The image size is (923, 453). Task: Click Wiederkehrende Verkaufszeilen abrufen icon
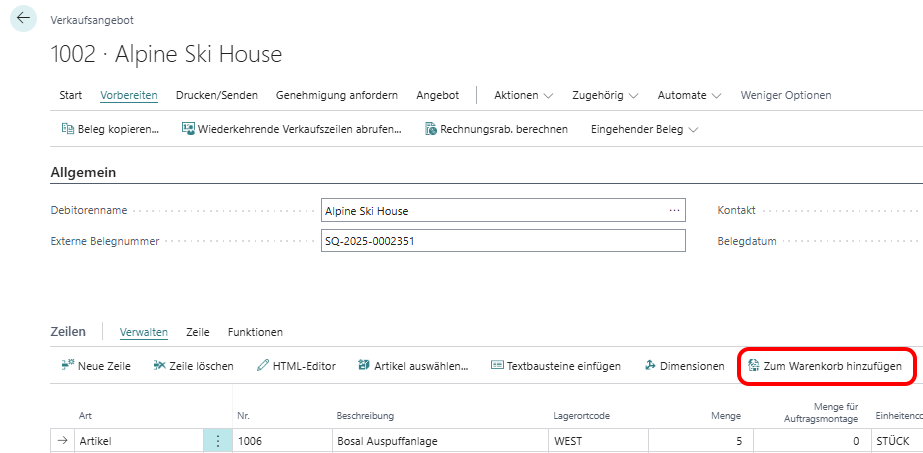coord(187,129)
